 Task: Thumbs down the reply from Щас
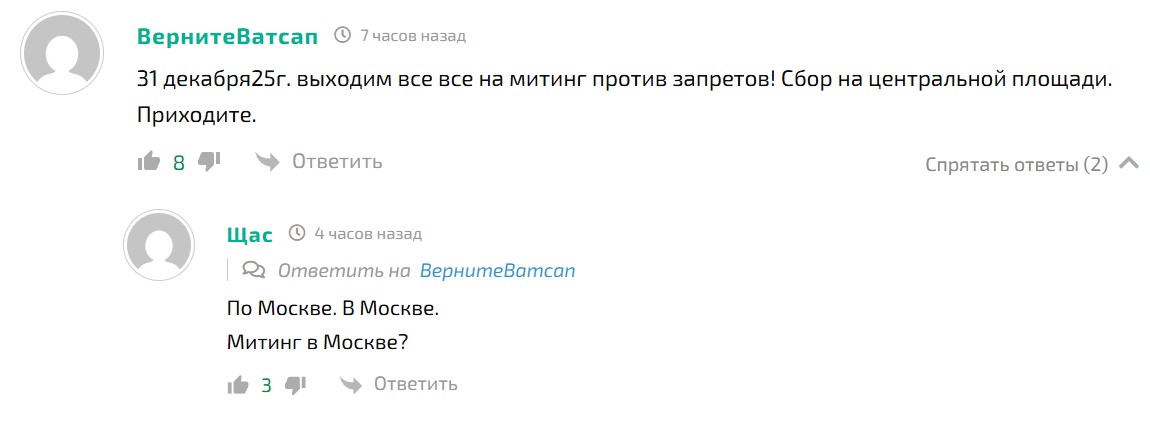(296, 385)
